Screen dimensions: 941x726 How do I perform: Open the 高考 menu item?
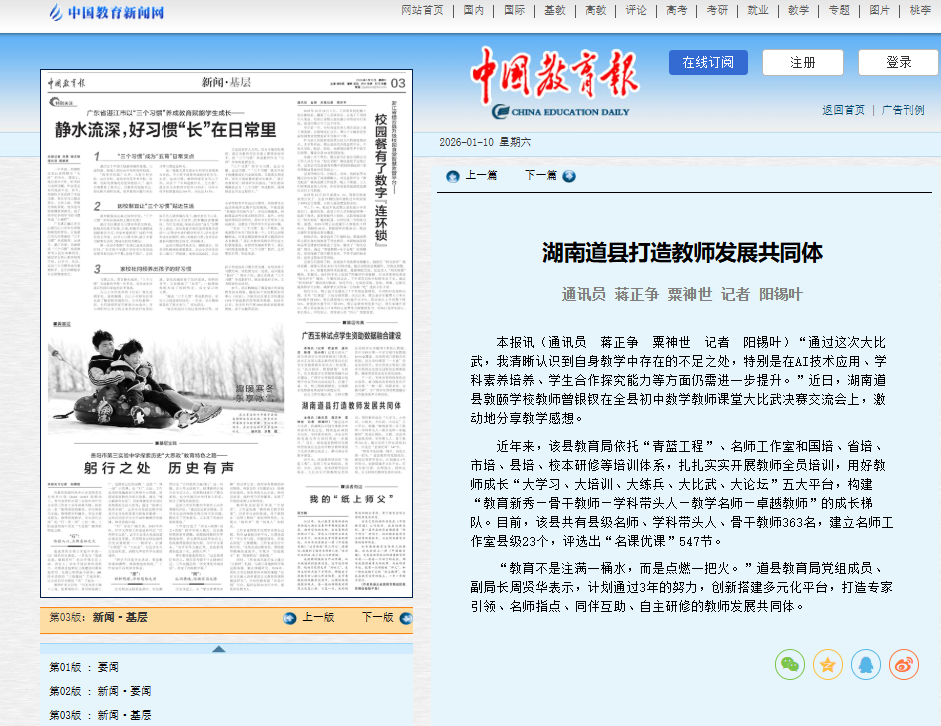(676, 10)
